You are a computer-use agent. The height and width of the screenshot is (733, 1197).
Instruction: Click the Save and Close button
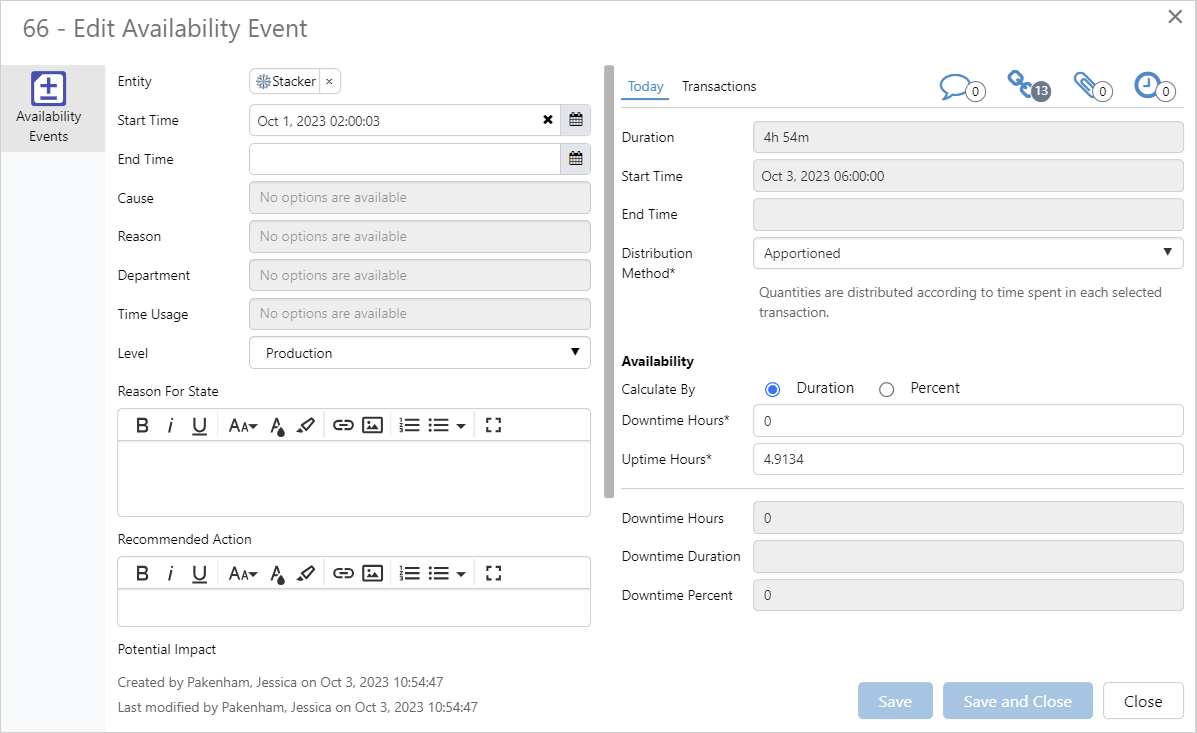click(1017, 701)
